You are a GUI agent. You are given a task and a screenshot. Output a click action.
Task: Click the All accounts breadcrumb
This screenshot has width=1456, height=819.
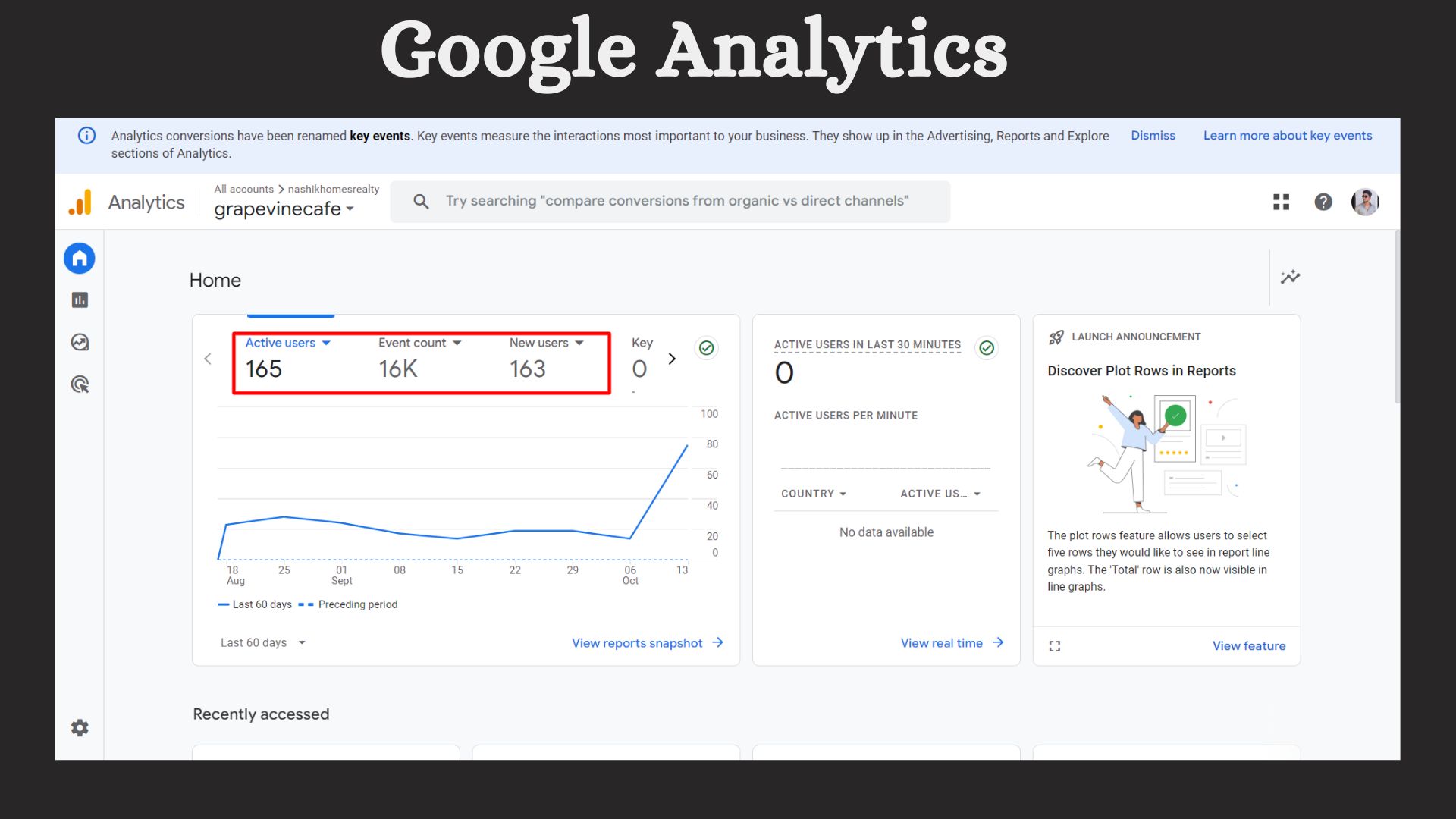pyautogui.click(x=243, y=190)
